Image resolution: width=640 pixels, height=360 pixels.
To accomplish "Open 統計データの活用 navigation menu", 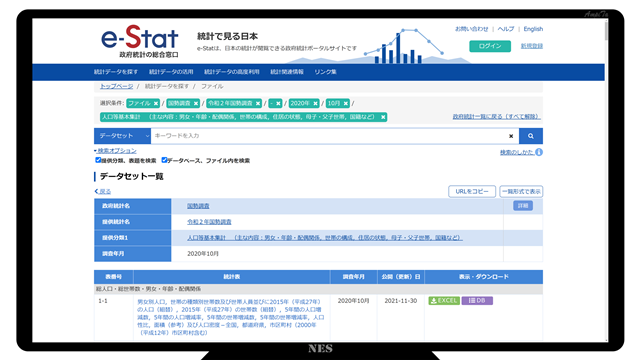I will tap(171, 72).
